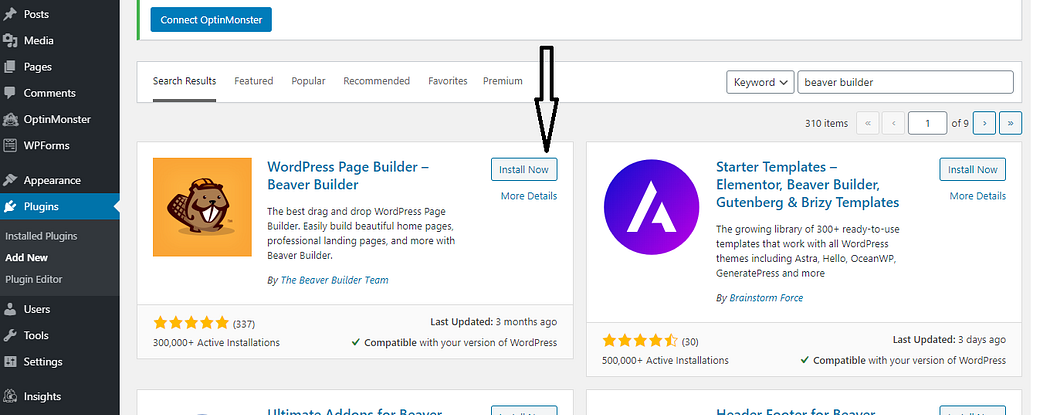Click the Posts pushpin icon in sidebar

(x=10, y=14)
